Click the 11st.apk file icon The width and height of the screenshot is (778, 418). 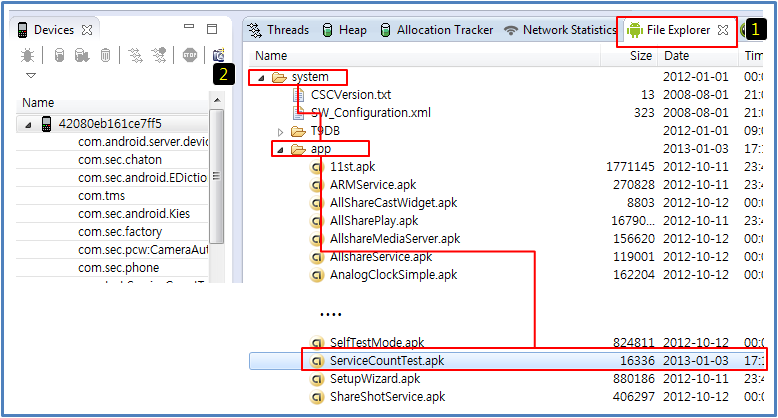pos(317,167)
